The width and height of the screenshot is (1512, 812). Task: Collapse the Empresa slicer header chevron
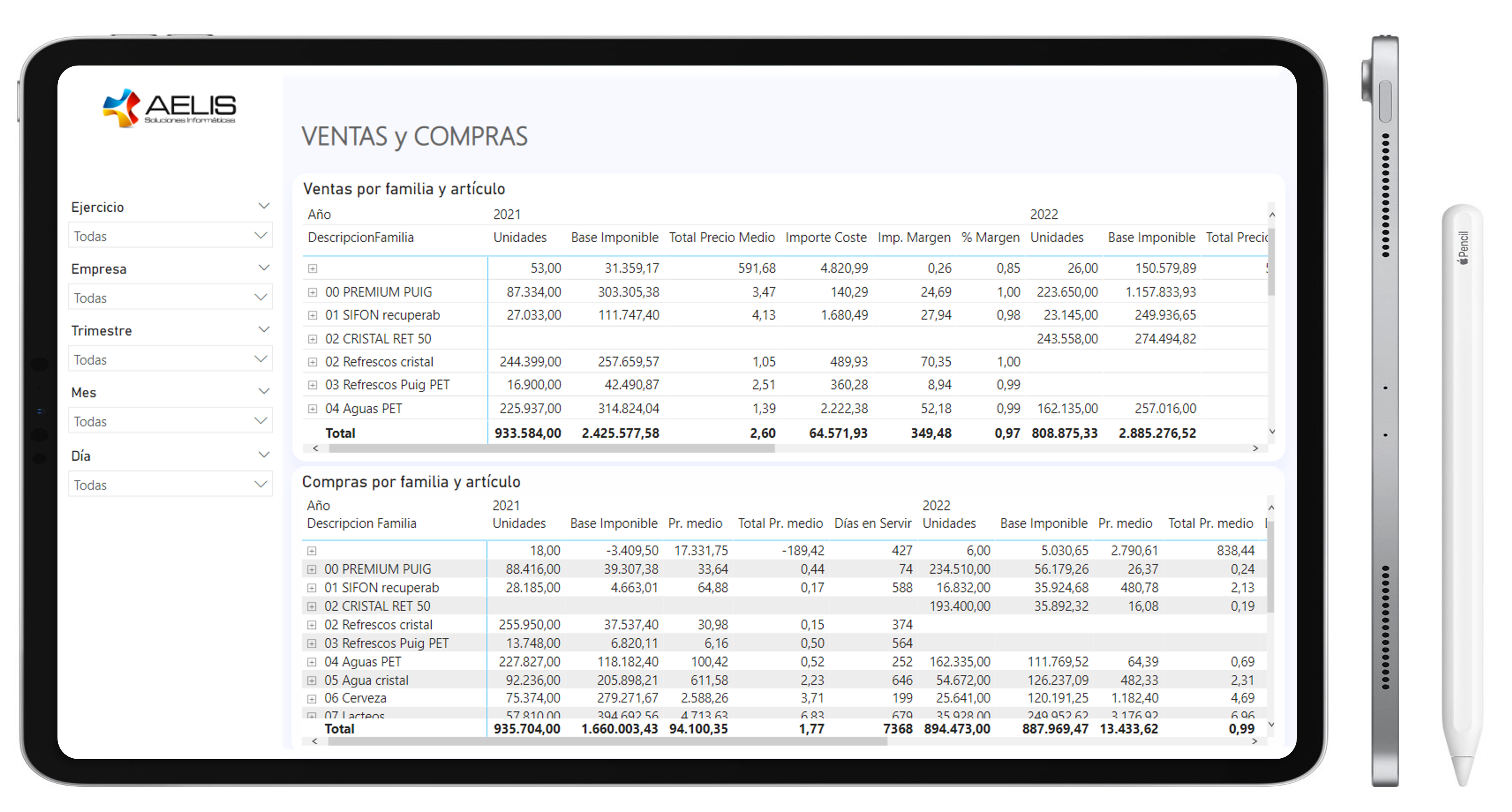tap(264, 268)
